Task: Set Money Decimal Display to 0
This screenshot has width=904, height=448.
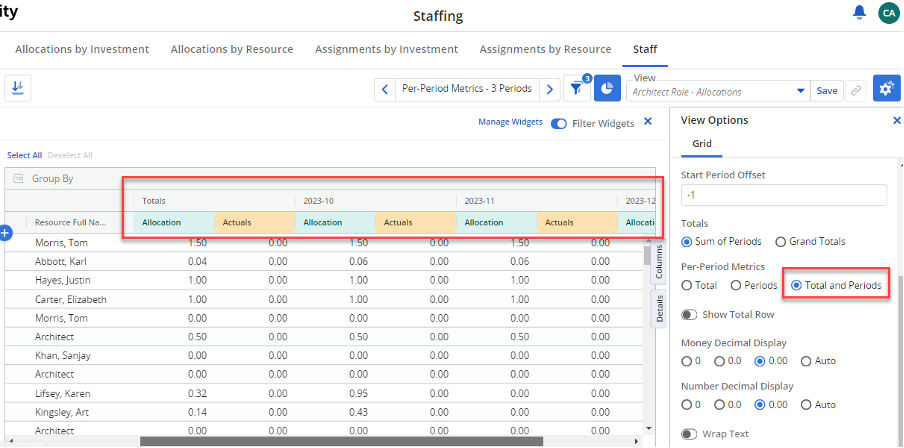Action: (x=687, y=361)
